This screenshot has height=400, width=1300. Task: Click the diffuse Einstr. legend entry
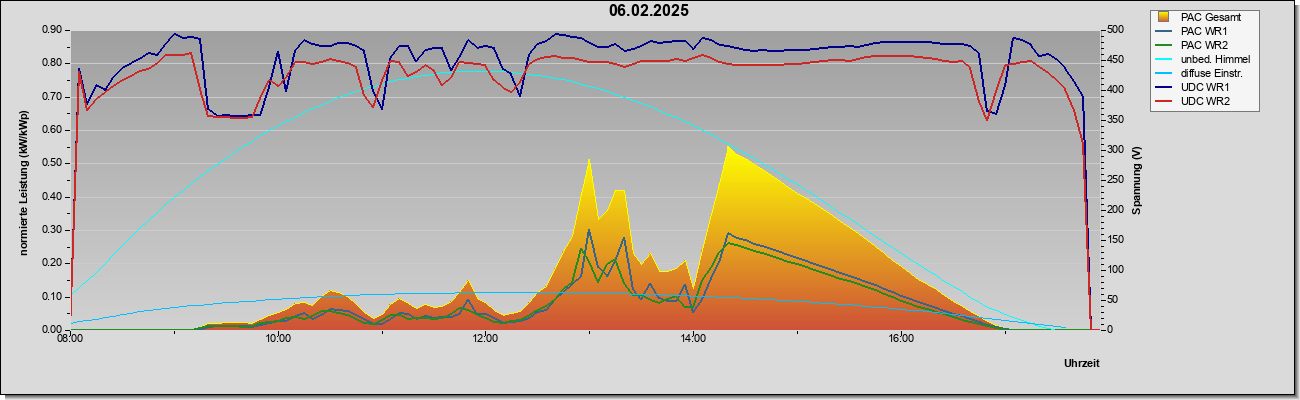[x=1200, y=73]
